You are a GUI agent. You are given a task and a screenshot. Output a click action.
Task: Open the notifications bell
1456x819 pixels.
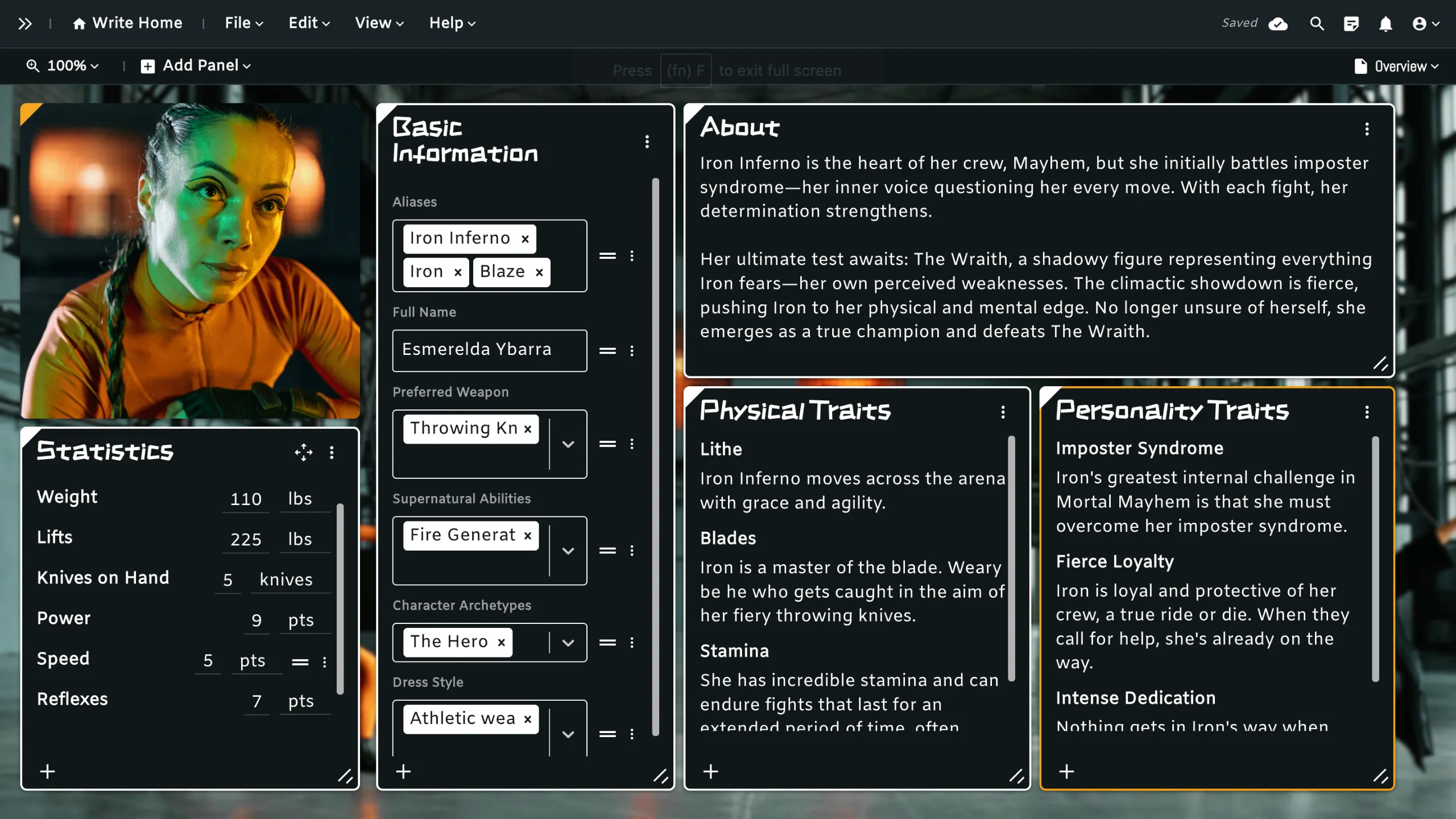pyautogui.click(x=1385, y=23)
